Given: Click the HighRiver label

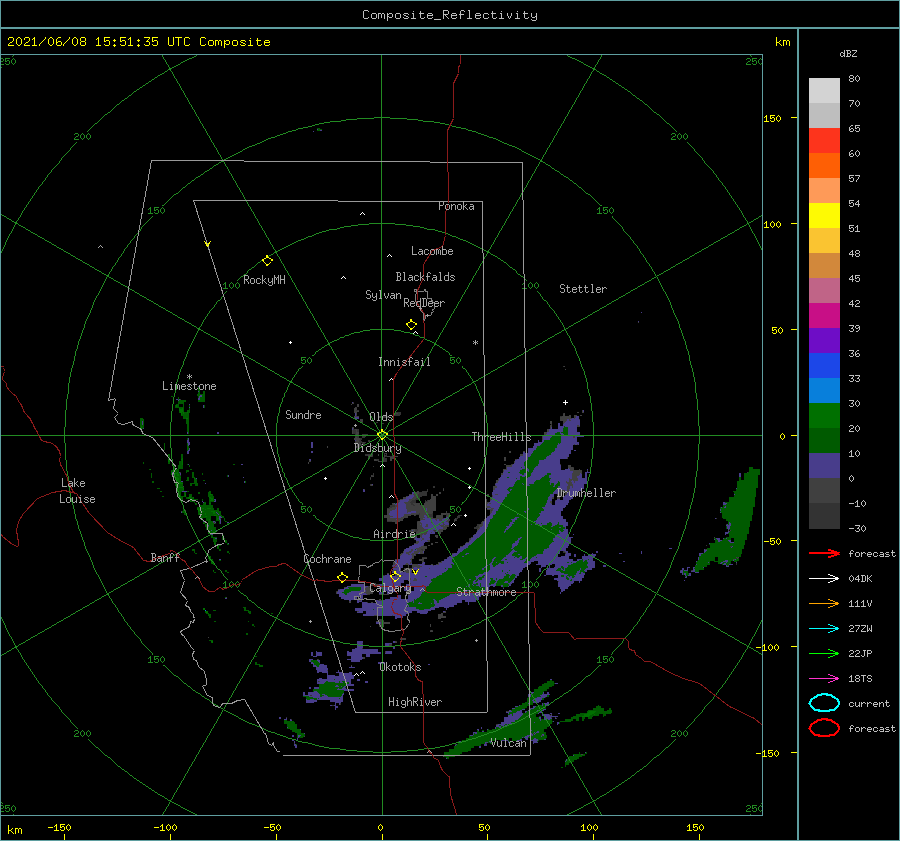Looking at the screenshot, I should [x=415, y=702].
